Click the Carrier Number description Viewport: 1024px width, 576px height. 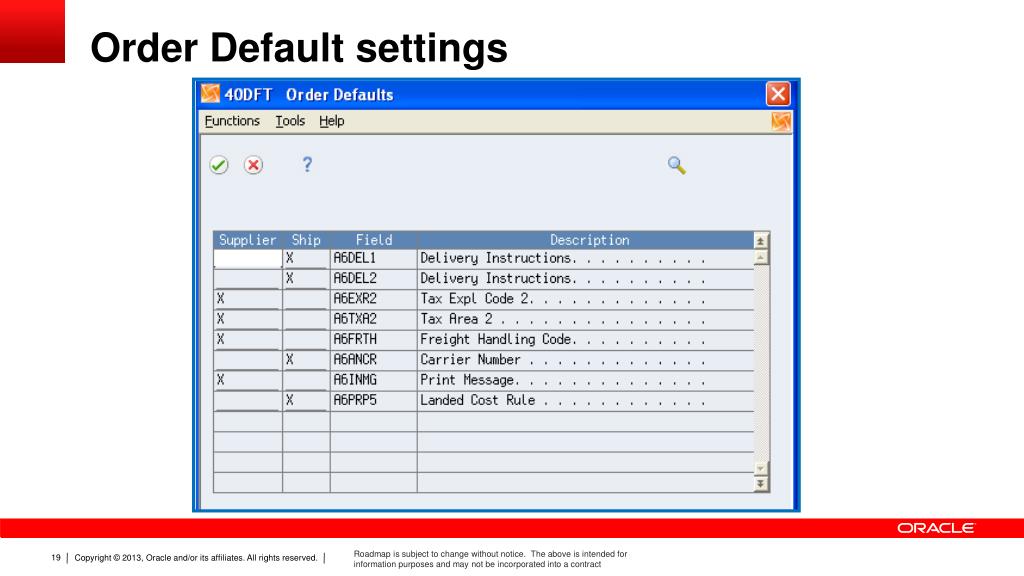coord(563,360)
